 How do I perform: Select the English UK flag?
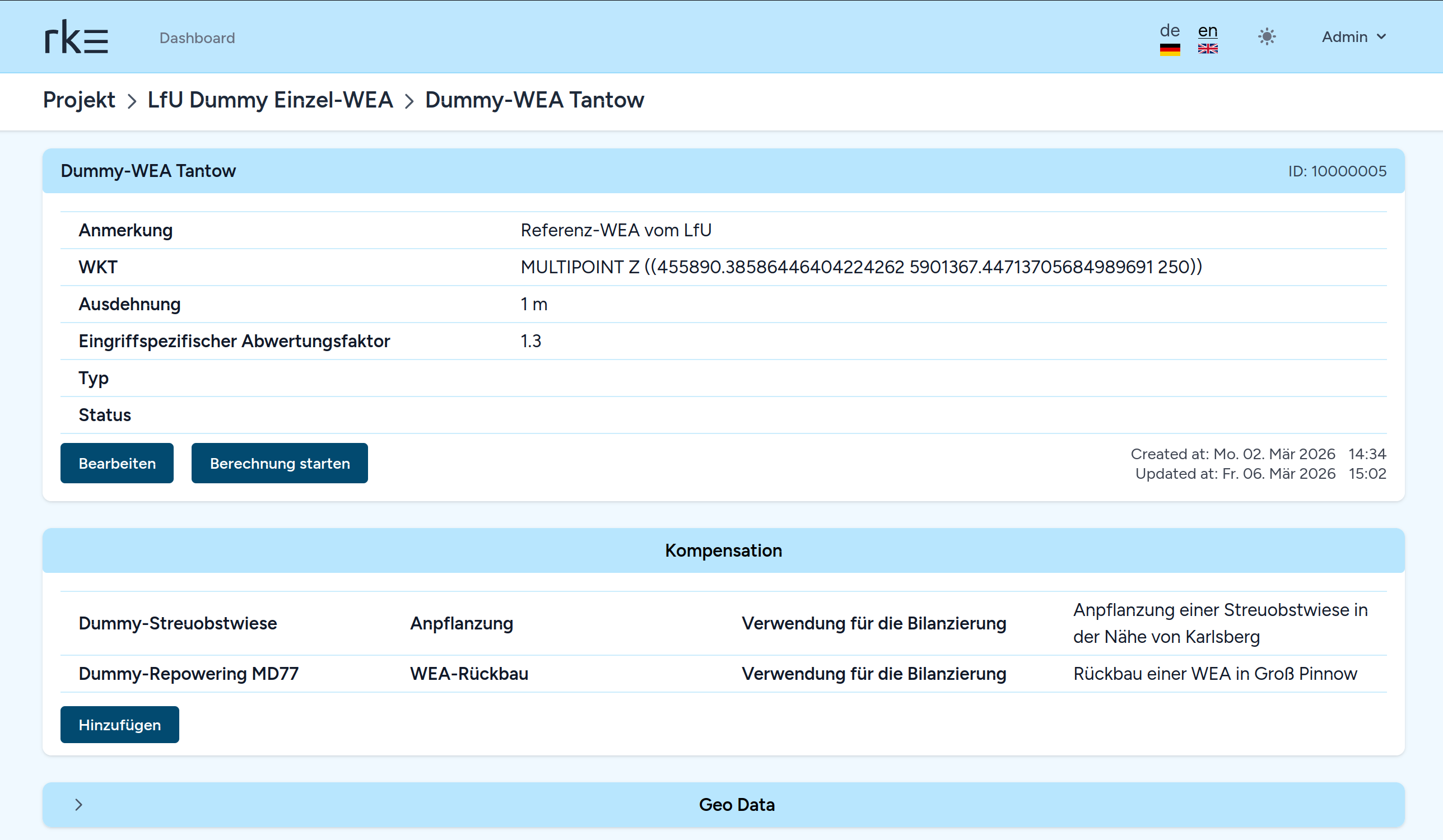click(1207, 49)
